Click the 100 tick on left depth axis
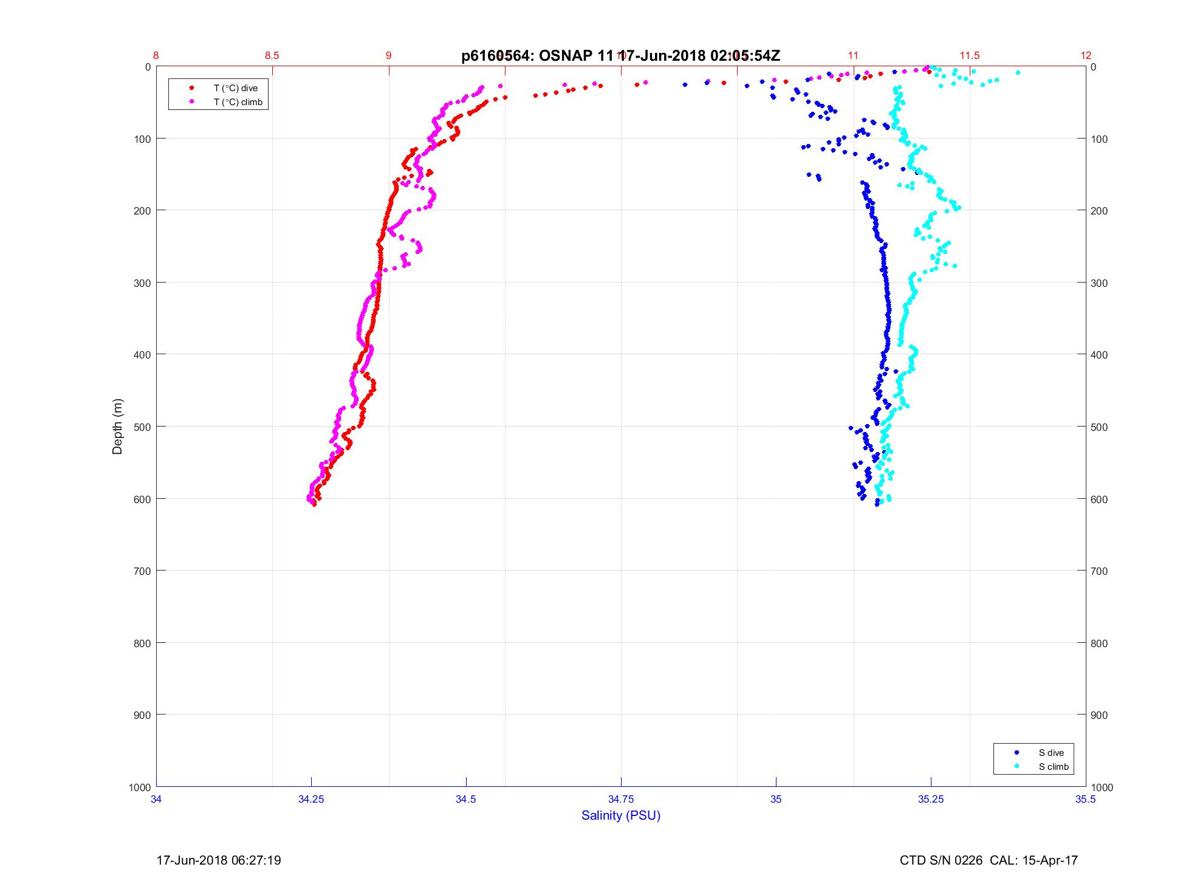This screenshot has height=885, width=1200. [x=141, y=139]
